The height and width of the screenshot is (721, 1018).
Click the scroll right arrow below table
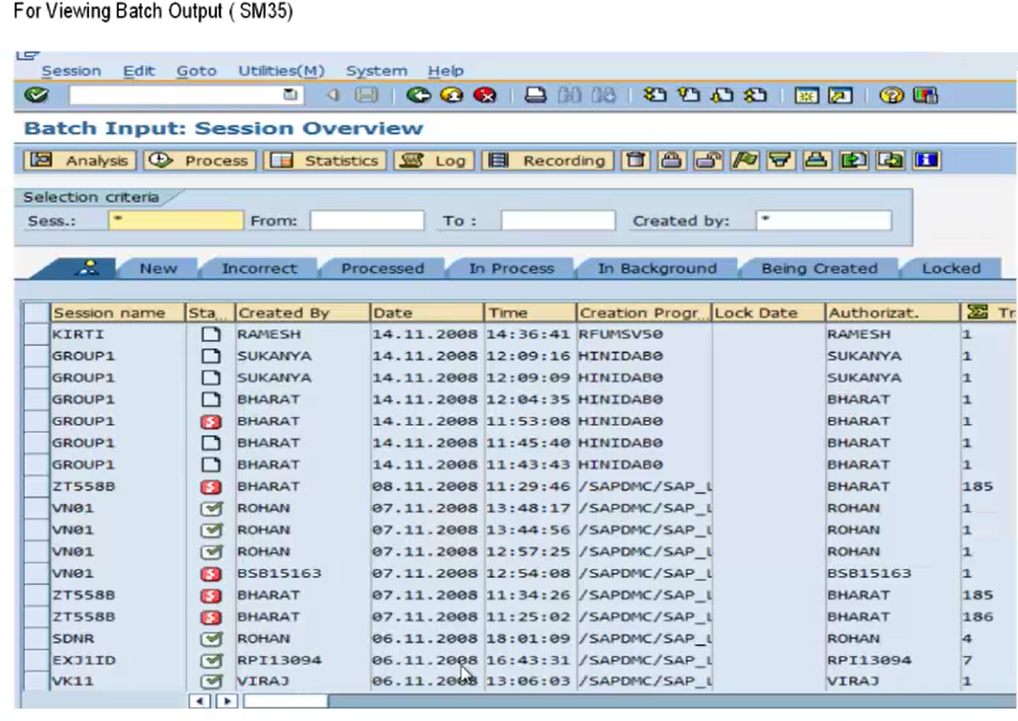pyautogui.click(x=227, y=701)
